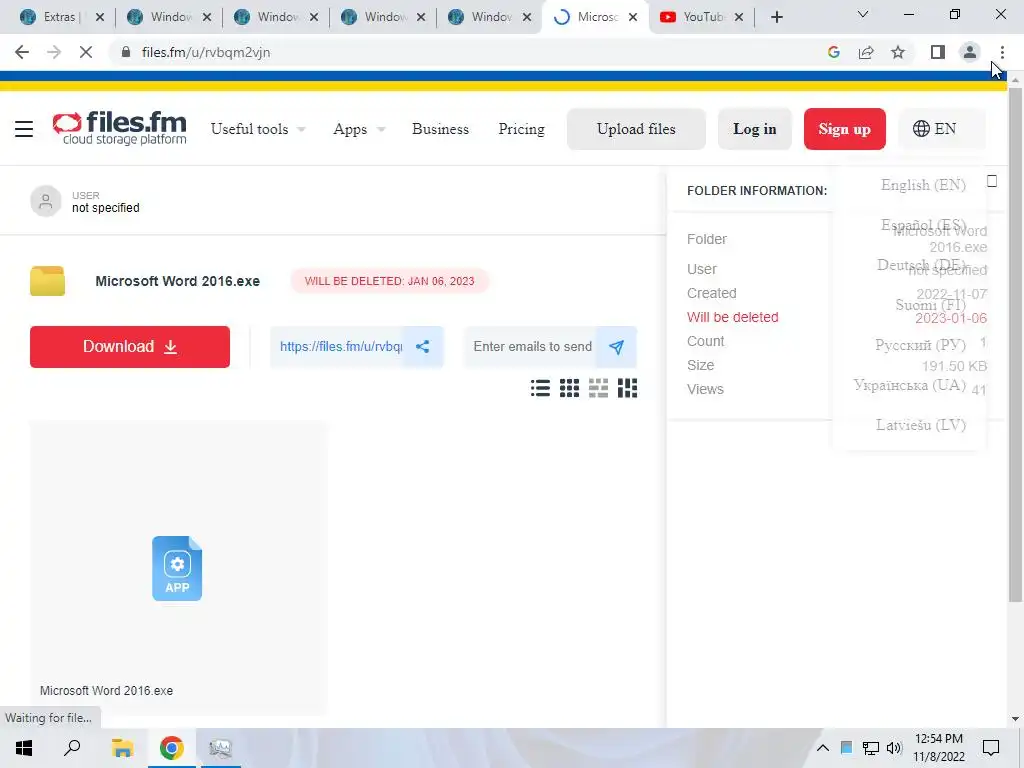
Task: Select English (EN) language
Action: pos(923,185)
